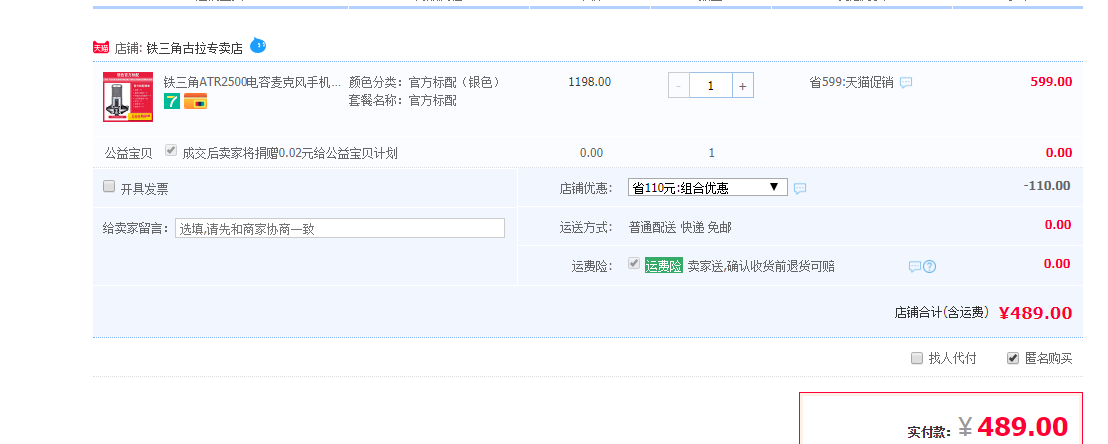Screen dimensions: 1108x444
Task: Open the 铁三角ATR2500电容麦克风 product title link
Action: pos(252,82)
